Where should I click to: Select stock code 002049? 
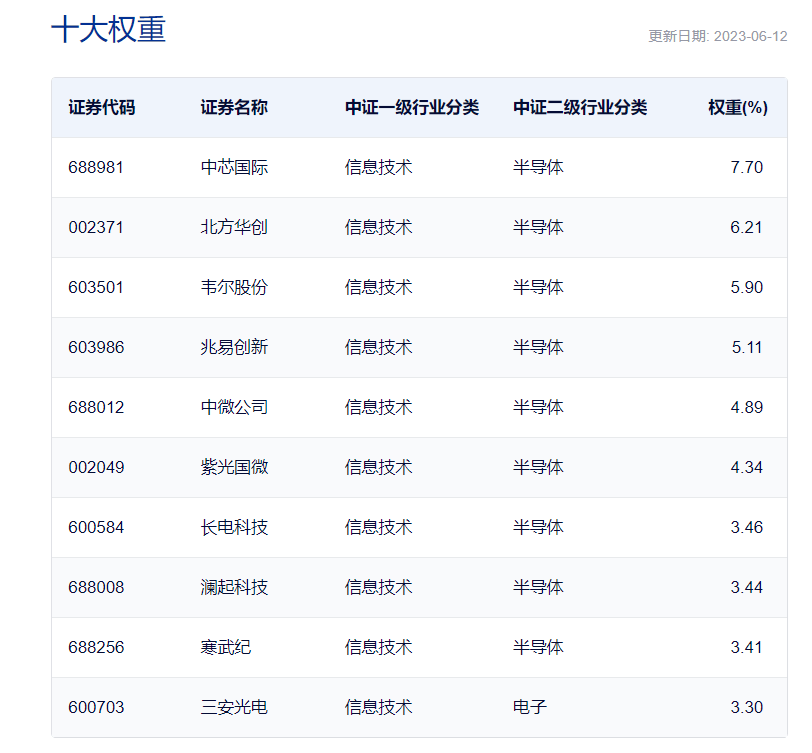coord(96,467)
